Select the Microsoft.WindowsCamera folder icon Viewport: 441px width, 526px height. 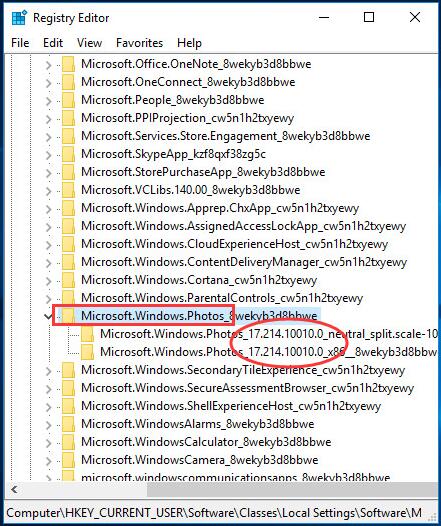[x=68, y=460]
